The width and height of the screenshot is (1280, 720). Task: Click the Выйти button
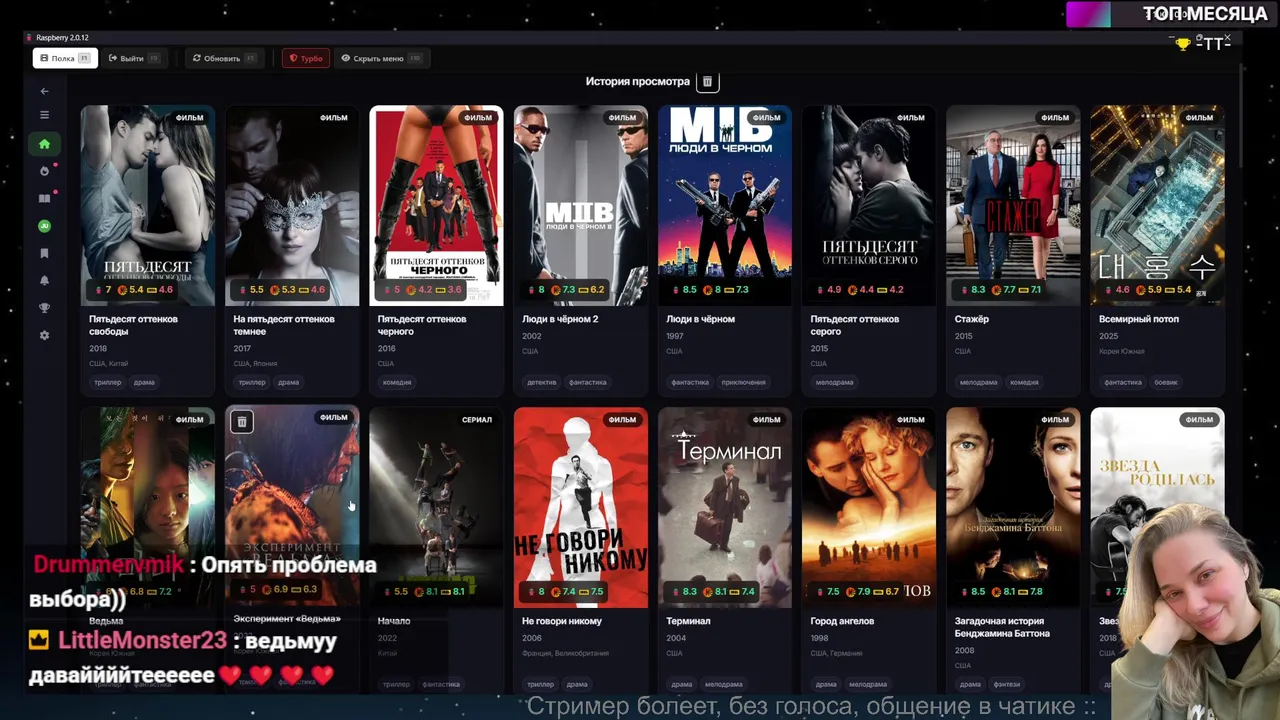click(134, 58)
